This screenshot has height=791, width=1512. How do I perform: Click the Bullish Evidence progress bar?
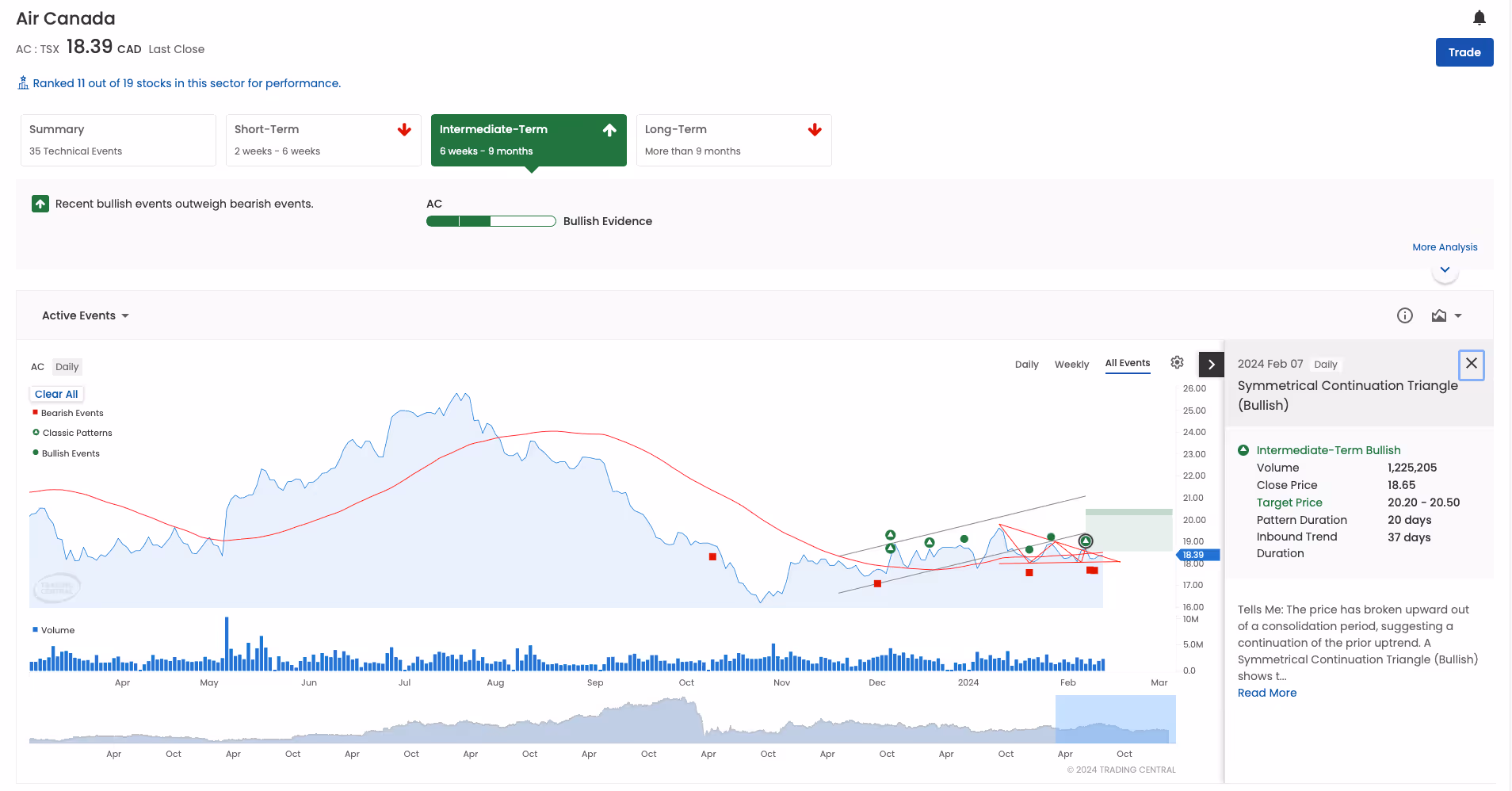coord(491,221)
